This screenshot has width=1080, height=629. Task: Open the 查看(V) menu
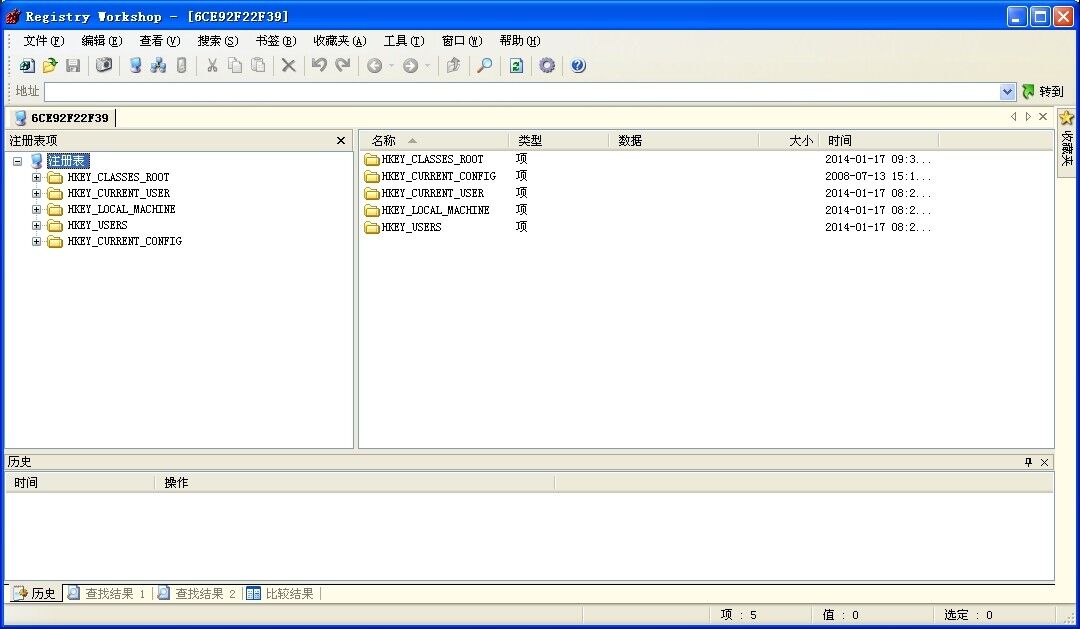[x=159, y=41]
